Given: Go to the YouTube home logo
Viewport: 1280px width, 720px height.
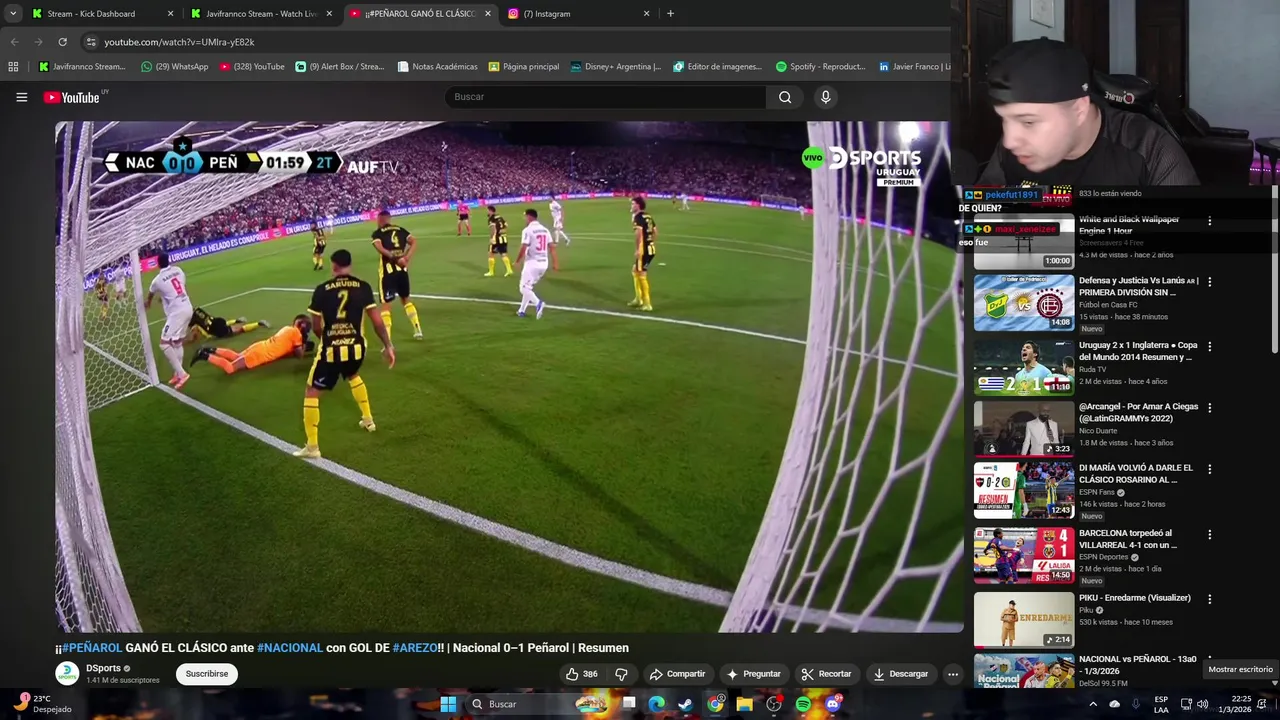Looking at the screenshot, I should (x=73, y=97).
